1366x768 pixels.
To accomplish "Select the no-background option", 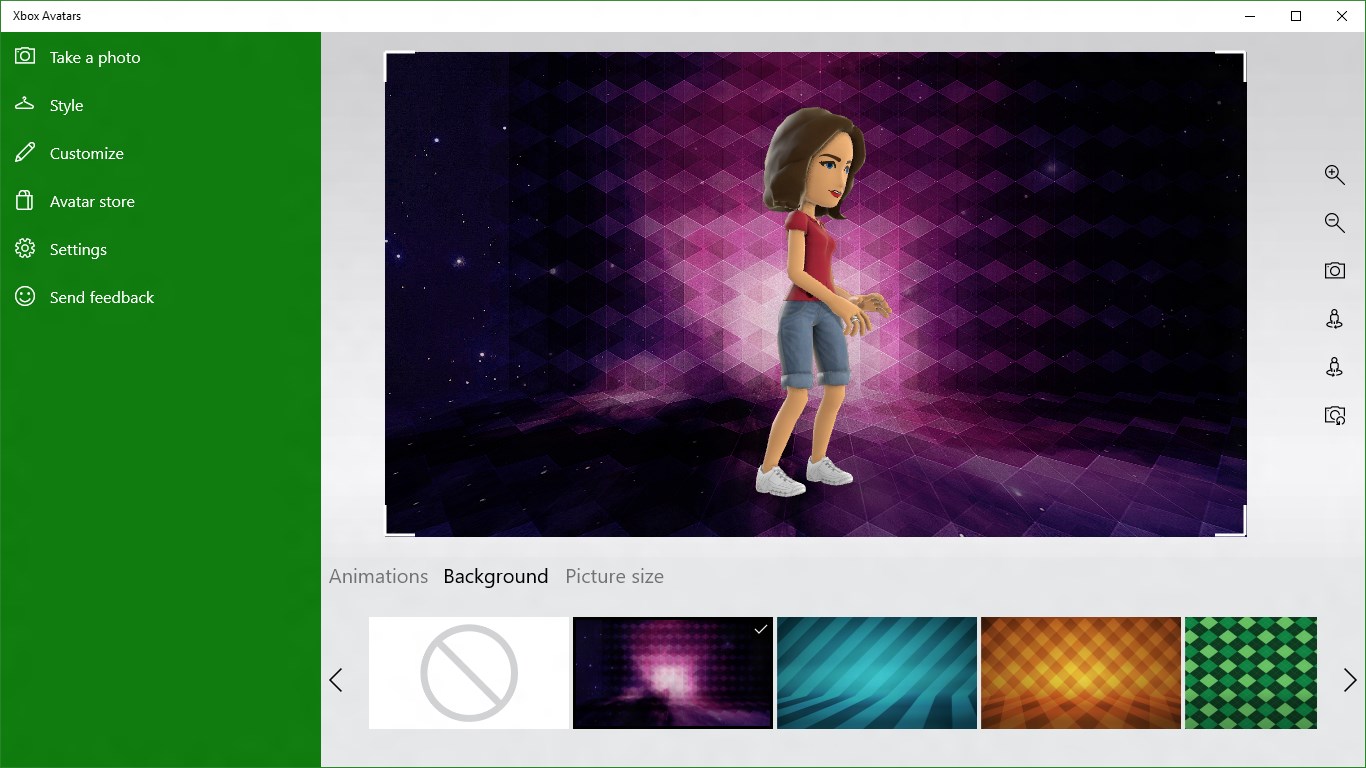I will pyautogui.click(x=468, y=672).
